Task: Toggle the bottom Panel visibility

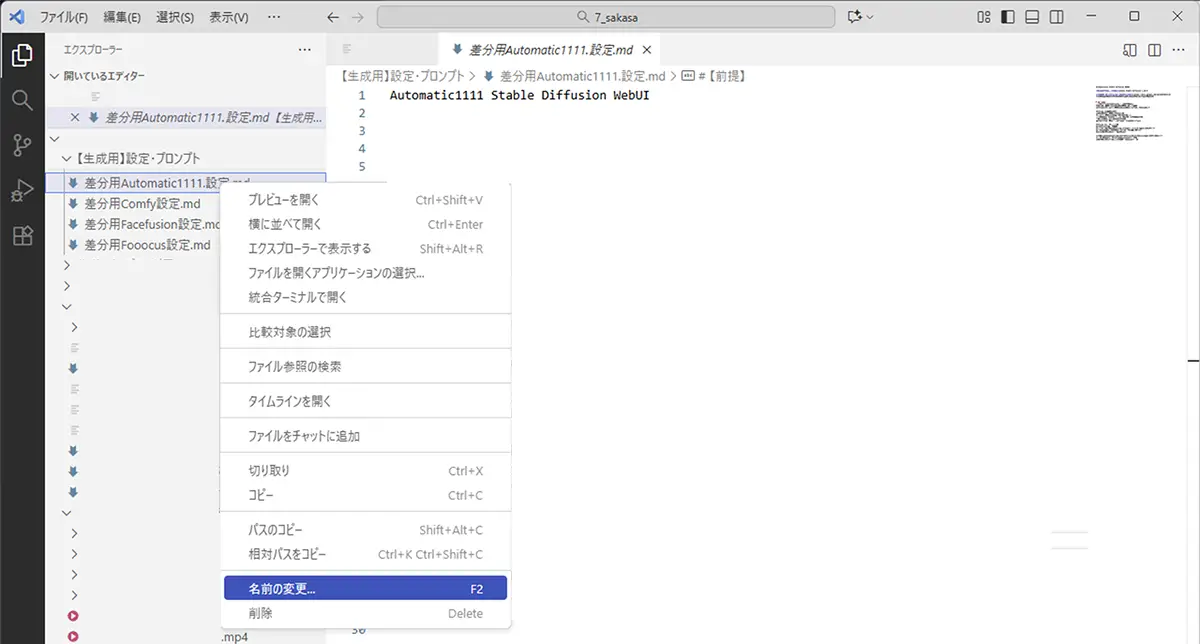Action: [x=1033, y=17]
